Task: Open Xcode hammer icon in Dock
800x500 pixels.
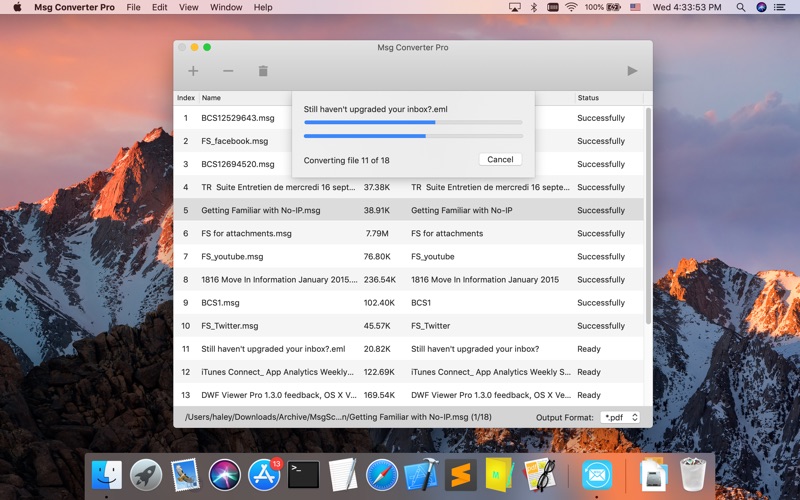Action: (421, 475)
